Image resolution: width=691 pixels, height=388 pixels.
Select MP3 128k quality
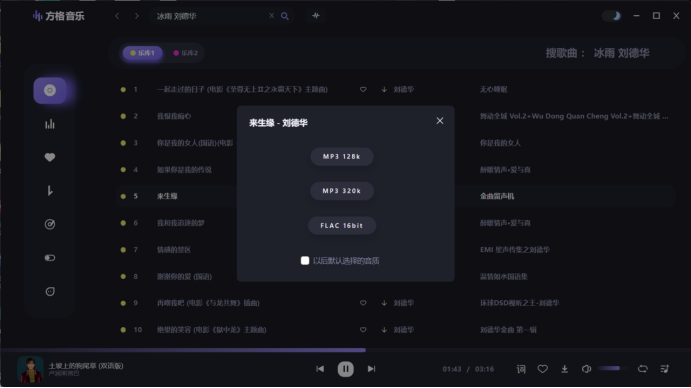[342, 157]
